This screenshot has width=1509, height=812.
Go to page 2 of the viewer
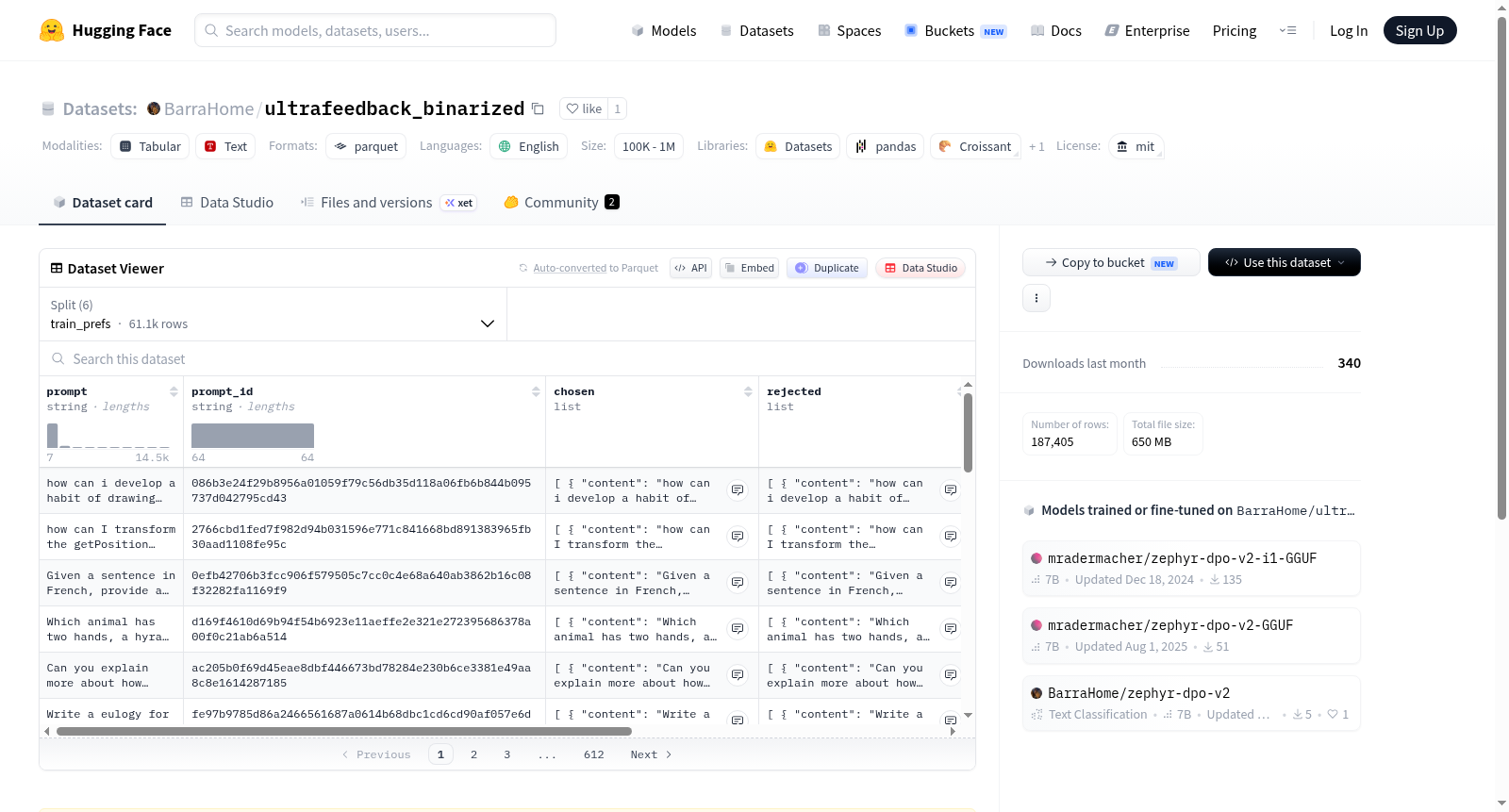(473, 754)
